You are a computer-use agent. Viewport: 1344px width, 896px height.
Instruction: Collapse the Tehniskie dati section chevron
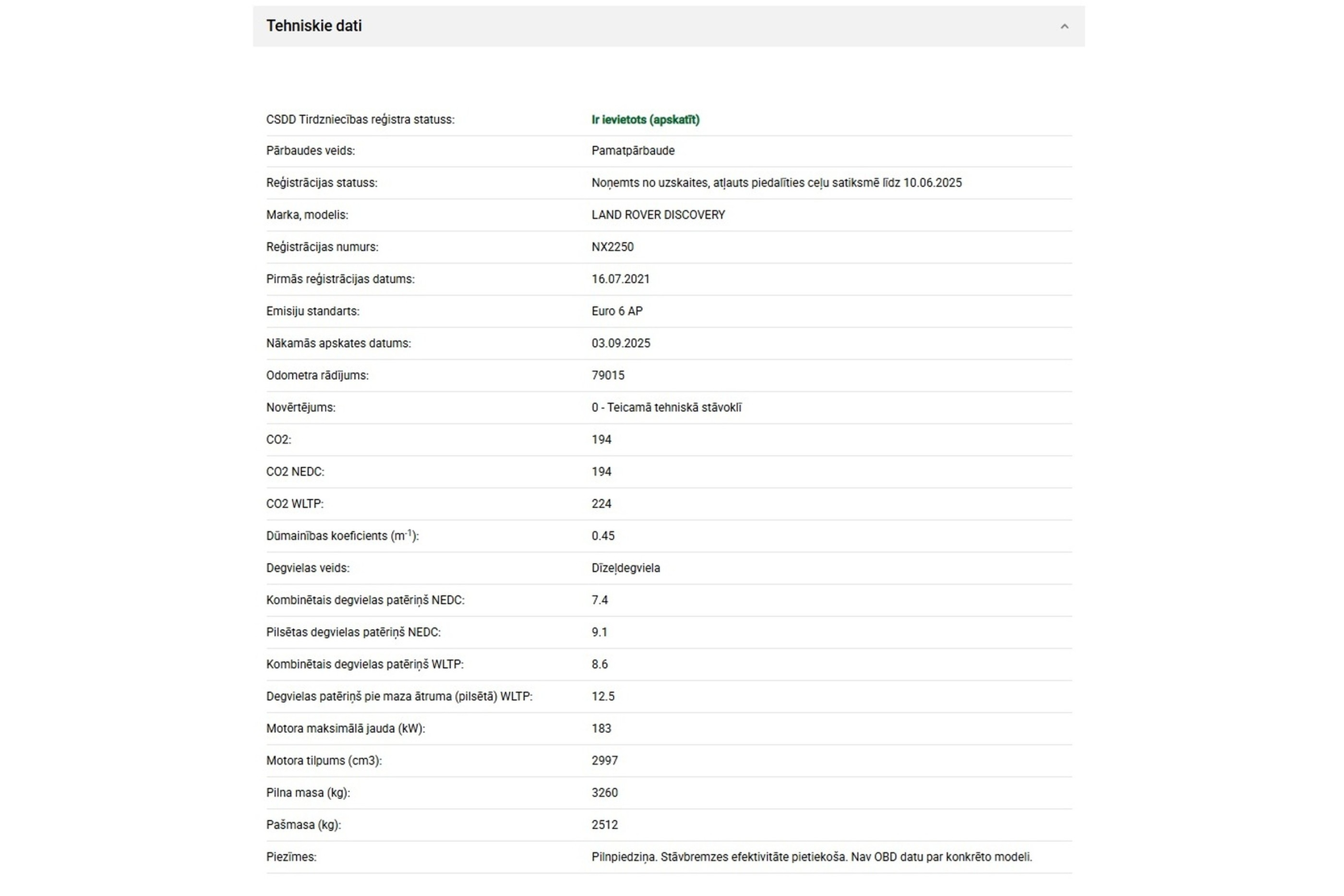[1064, 26]
